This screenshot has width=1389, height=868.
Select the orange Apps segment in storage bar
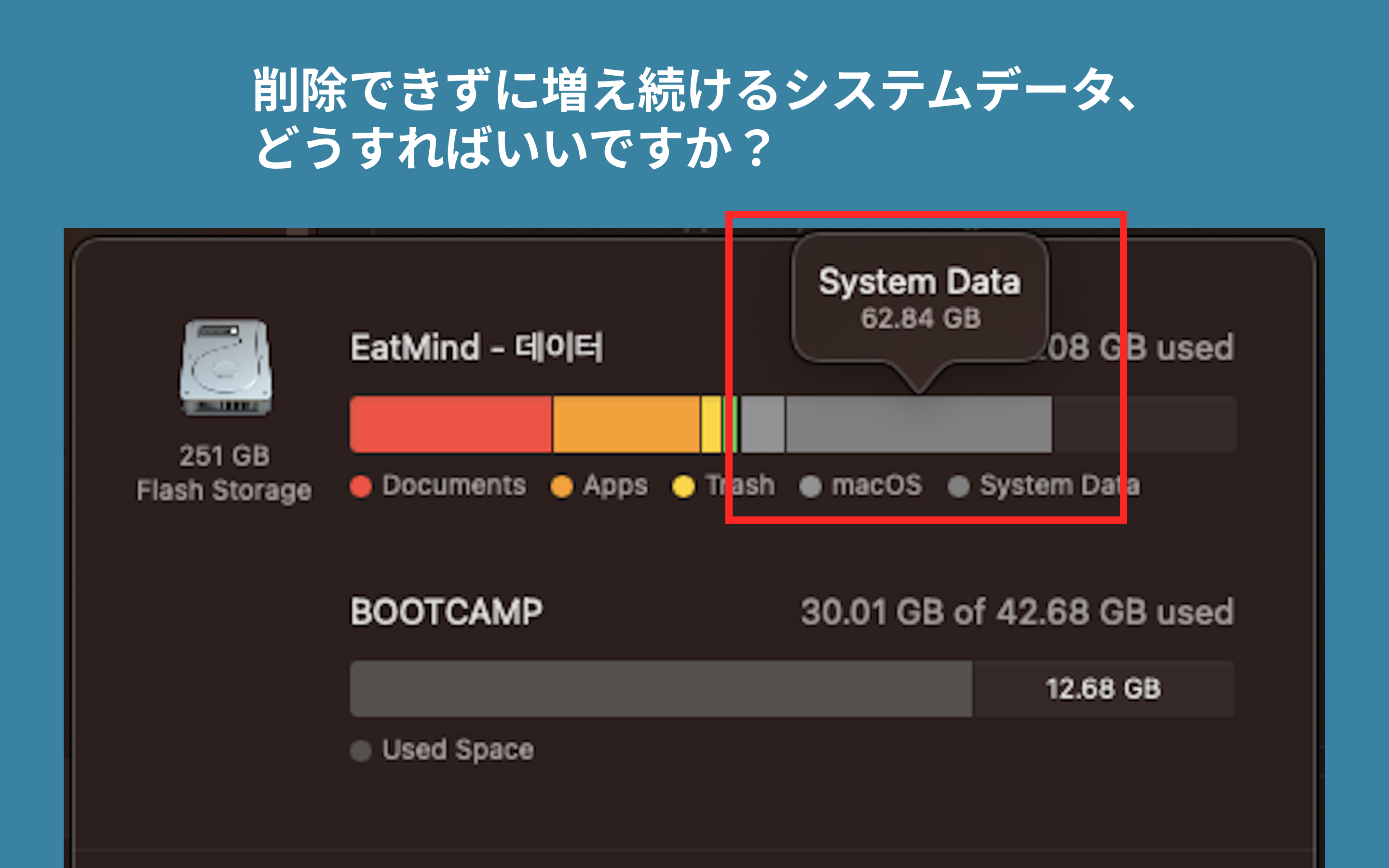(626, 424)
